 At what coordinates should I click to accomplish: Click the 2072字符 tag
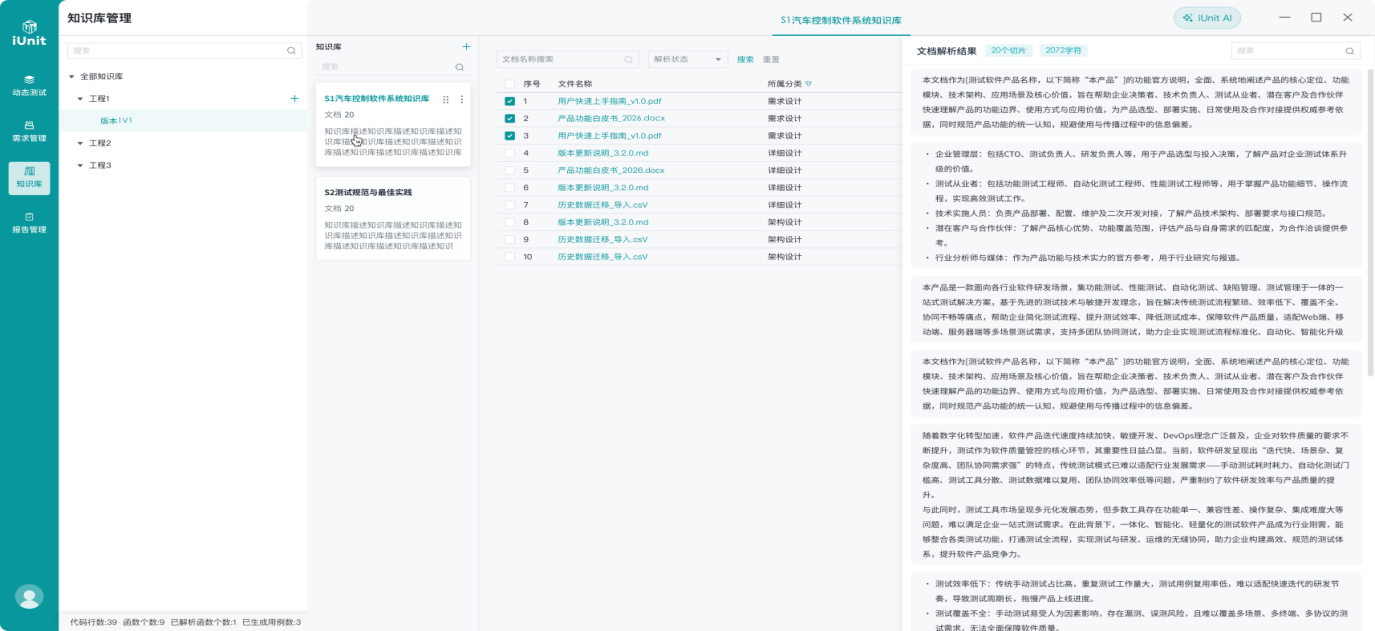(1063, 50)
